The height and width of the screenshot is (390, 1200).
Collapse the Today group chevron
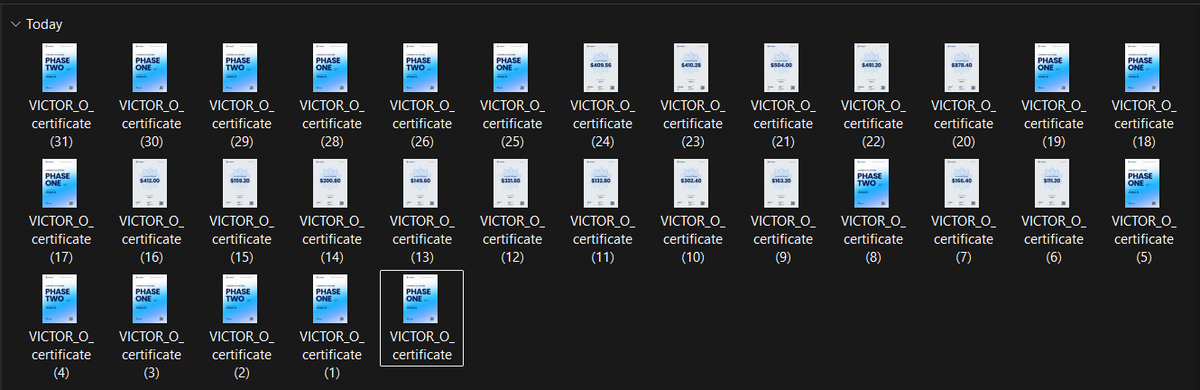[x=15, y=24]
